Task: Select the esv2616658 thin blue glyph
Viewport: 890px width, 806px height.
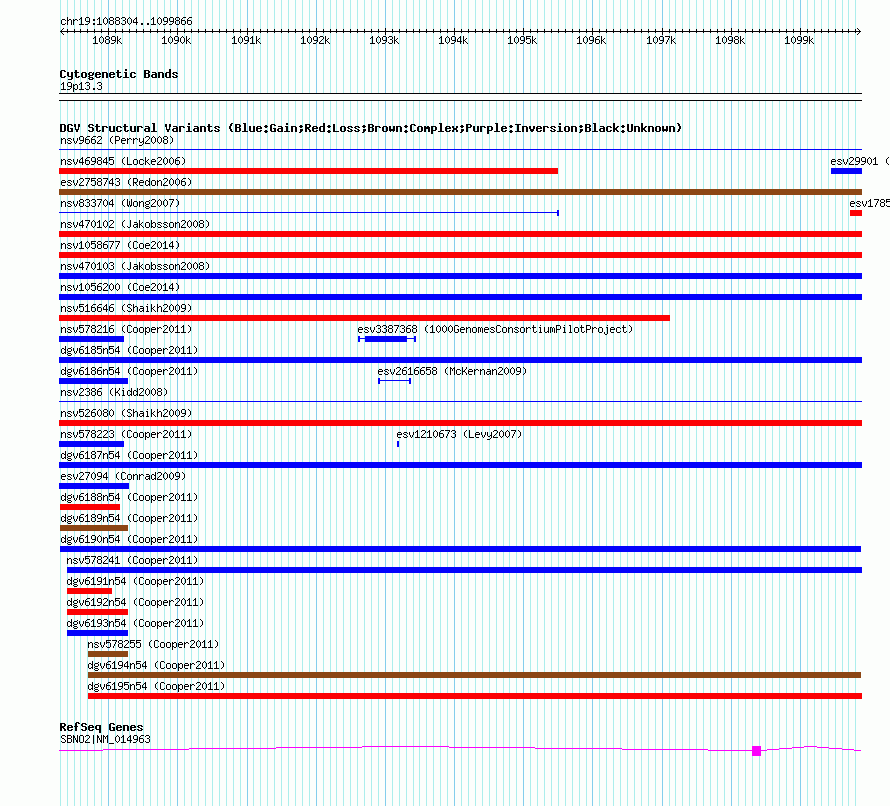Action: [x=394, y=381]
